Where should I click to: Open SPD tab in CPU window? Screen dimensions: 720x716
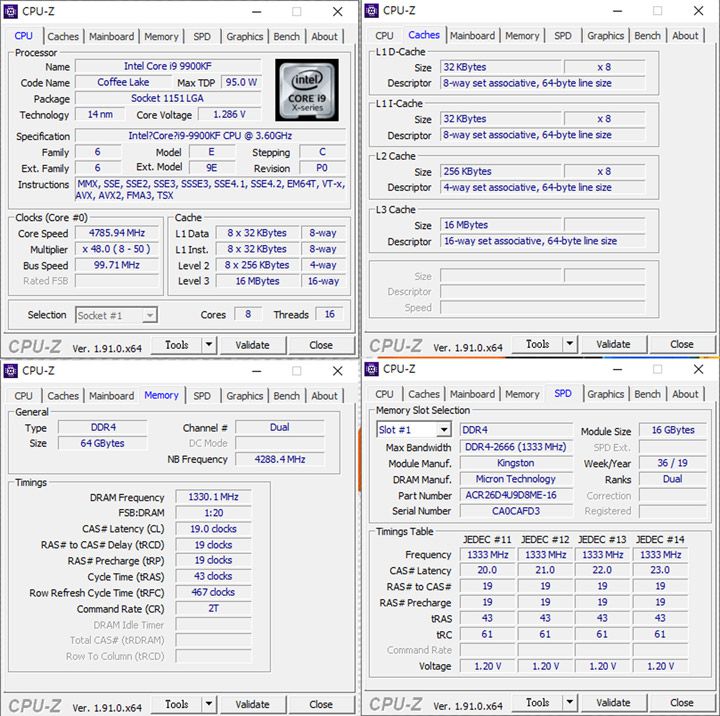[202, 36]
